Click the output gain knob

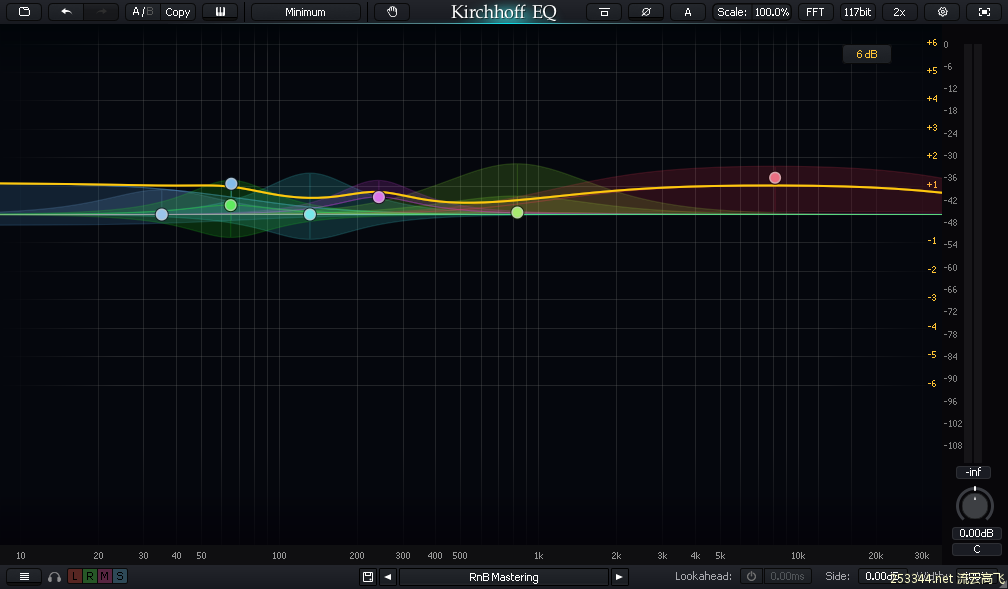[x=975, y=505]
